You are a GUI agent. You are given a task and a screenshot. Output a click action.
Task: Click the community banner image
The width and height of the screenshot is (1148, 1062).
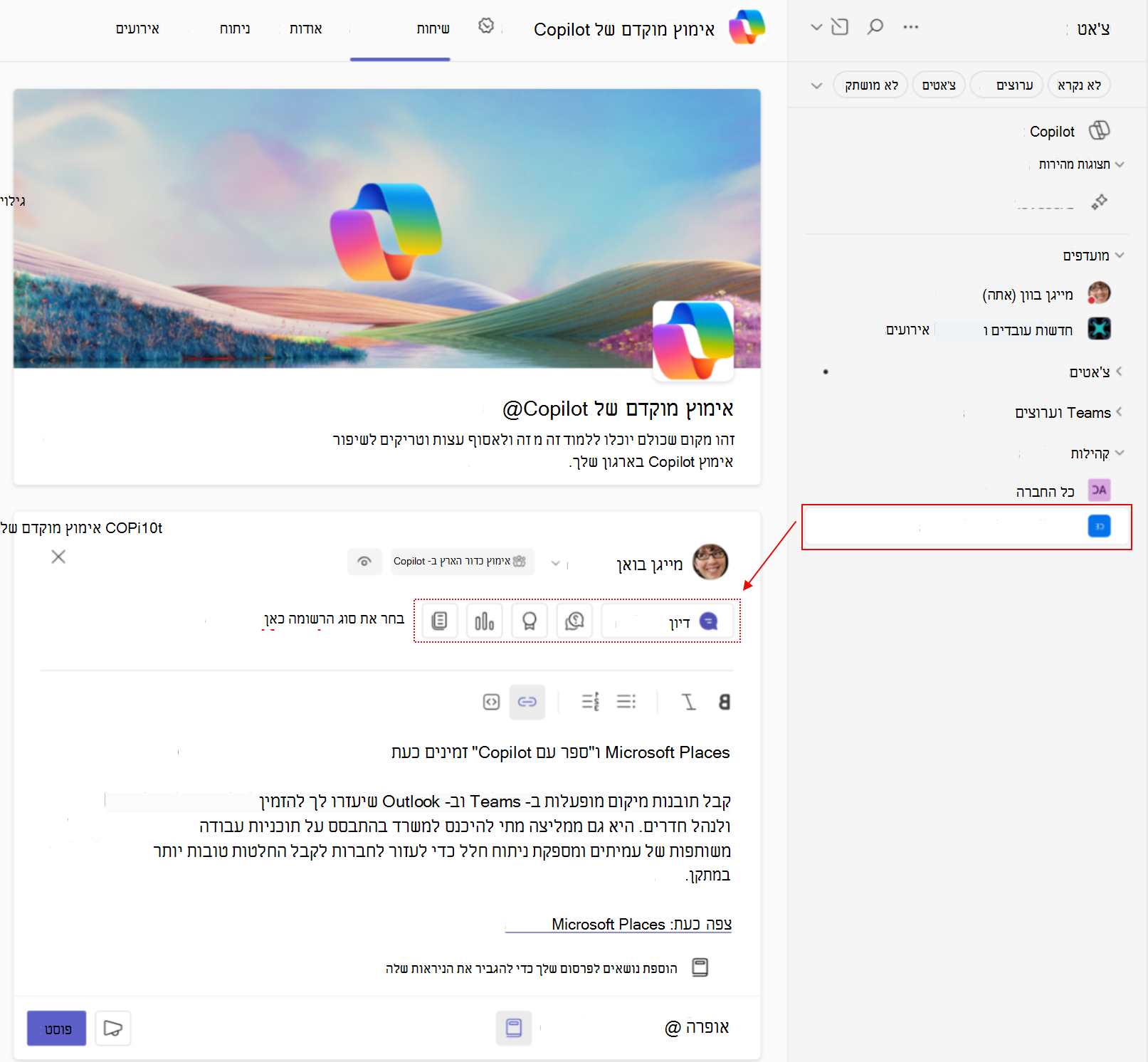click(386, 228)
